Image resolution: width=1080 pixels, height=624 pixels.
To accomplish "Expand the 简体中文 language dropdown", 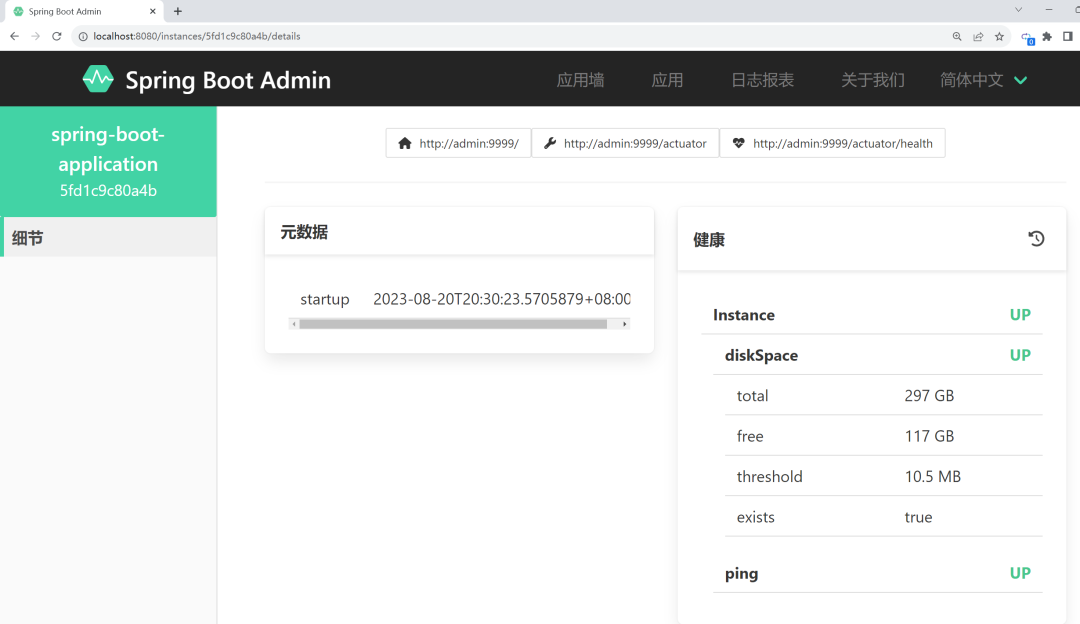I will (984, 80).
